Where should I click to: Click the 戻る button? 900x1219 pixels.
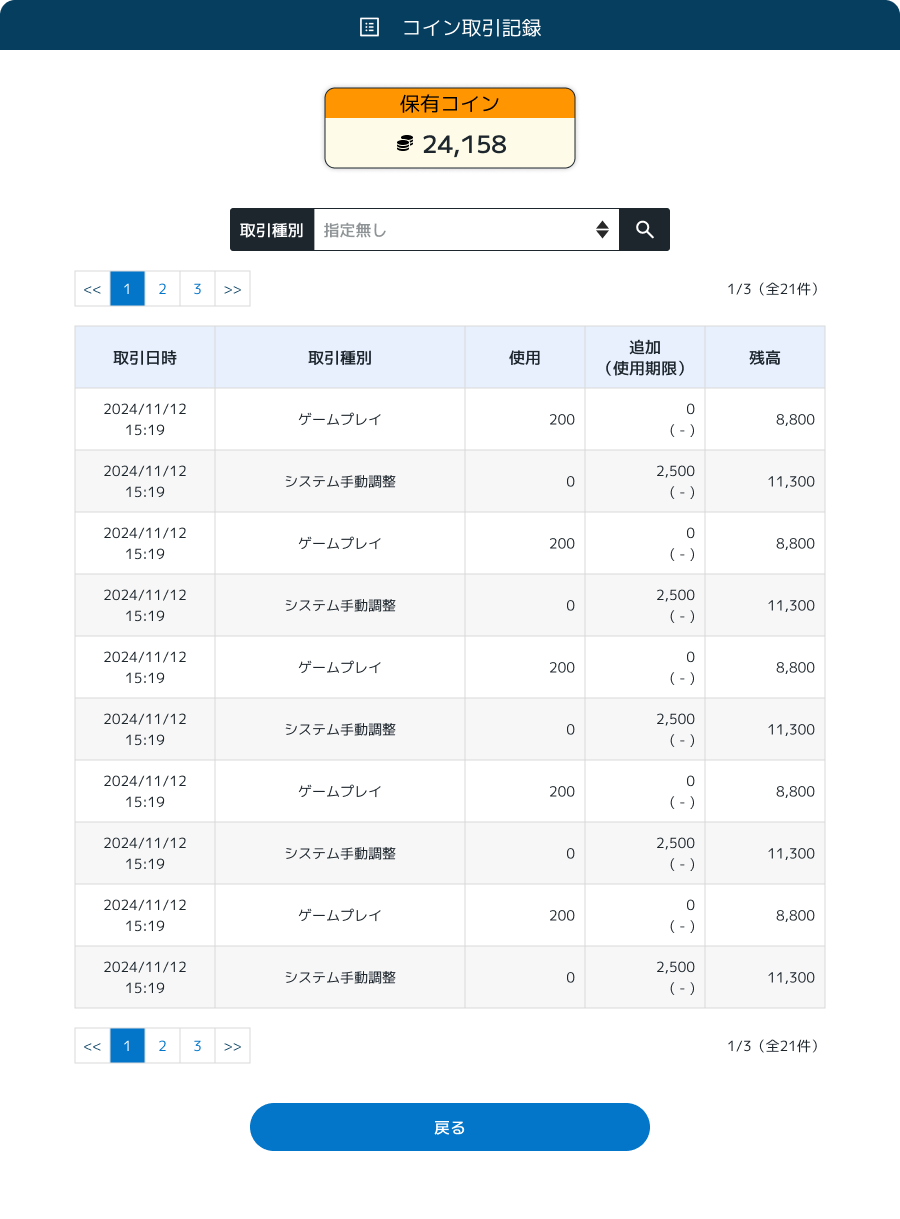click(x=450, y=1127)
